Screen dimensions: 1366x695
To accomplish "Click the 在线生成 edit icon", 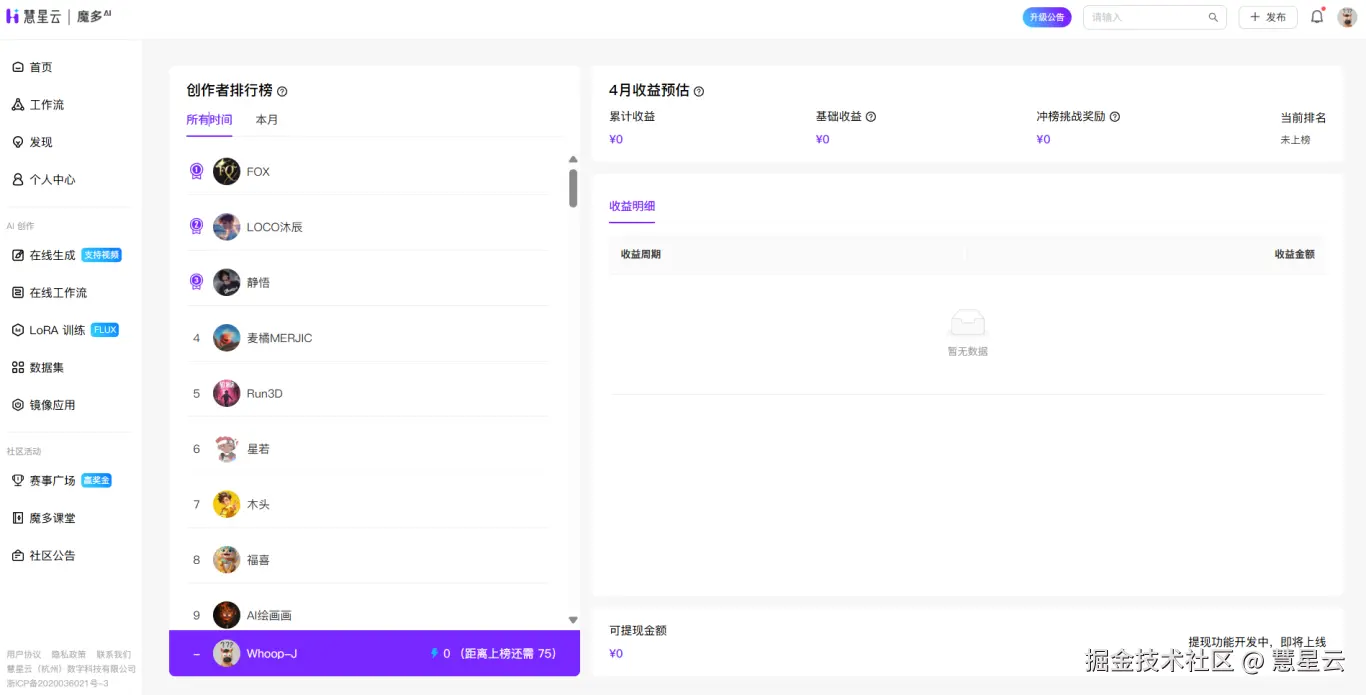I will (x=17, y=255).
